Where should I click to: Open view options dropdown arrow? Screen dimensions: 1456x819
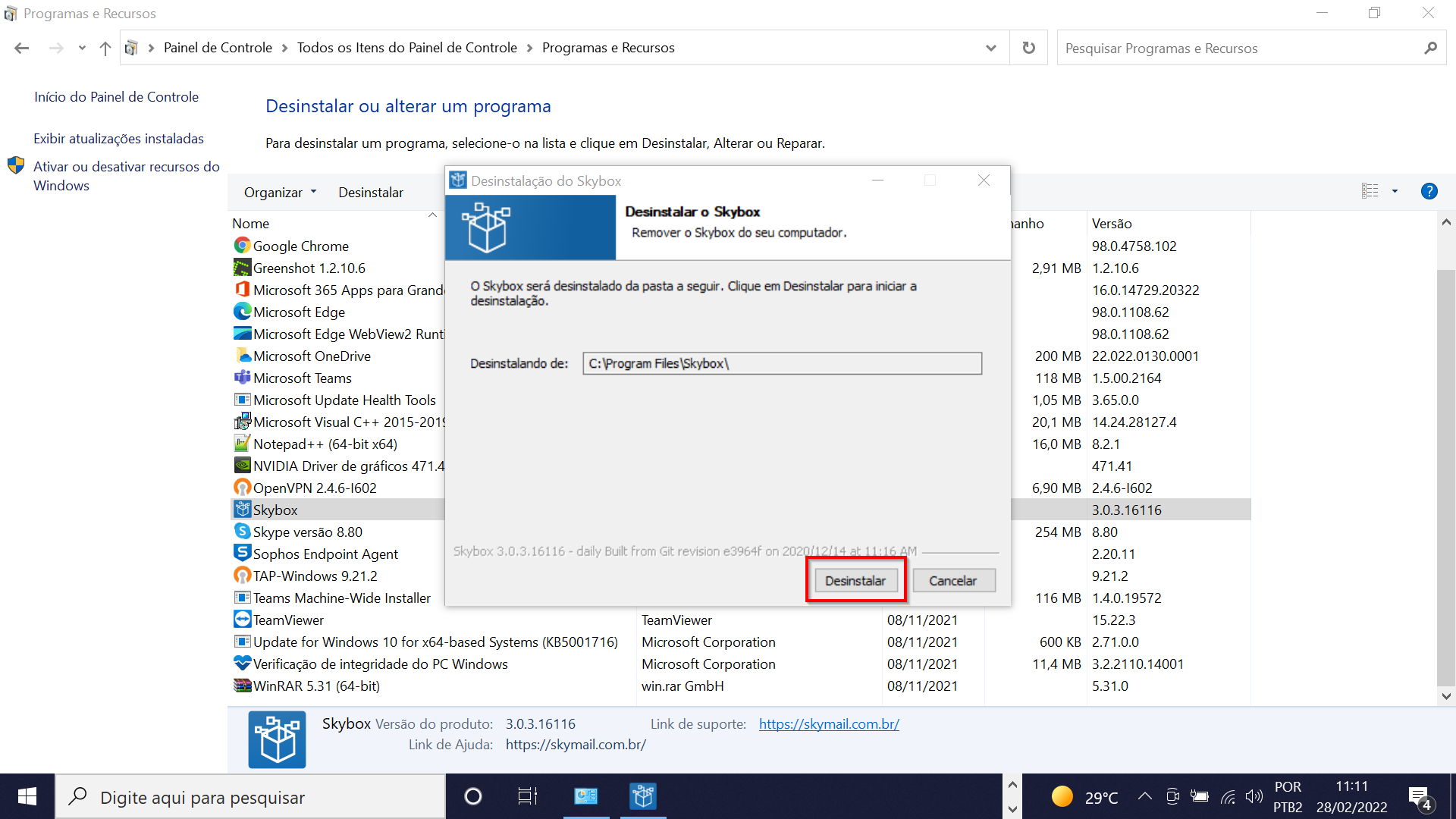(1395, 191)
